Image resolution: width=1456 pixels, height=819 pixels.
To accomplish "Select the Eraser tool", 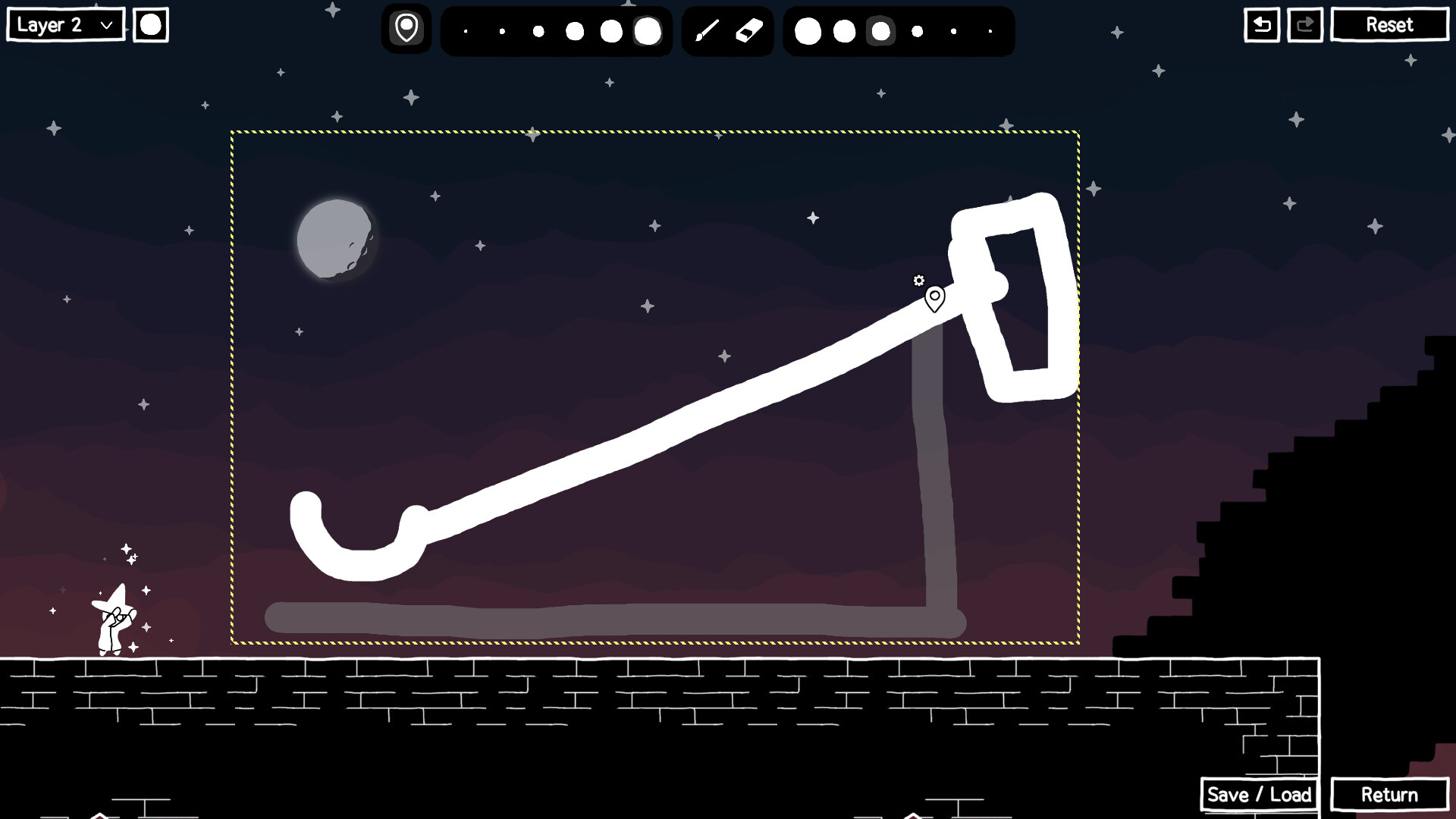I will click(x=746, y=31).
